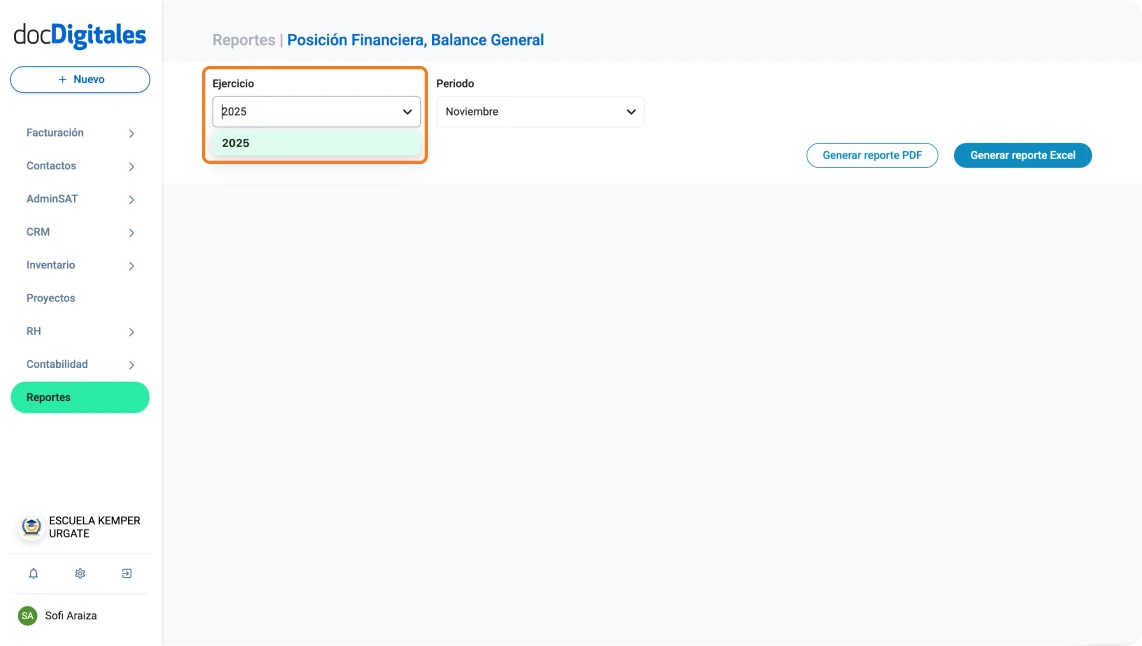Open notifications via the bell icon
The width and height of the screenshot is (1142, 646).
point(33,573)
